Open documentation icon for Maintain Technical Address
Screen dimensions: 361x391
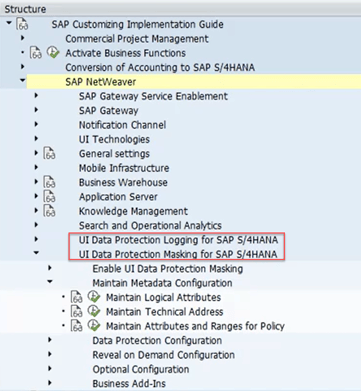pyautogui.click(x=77, y=312)
